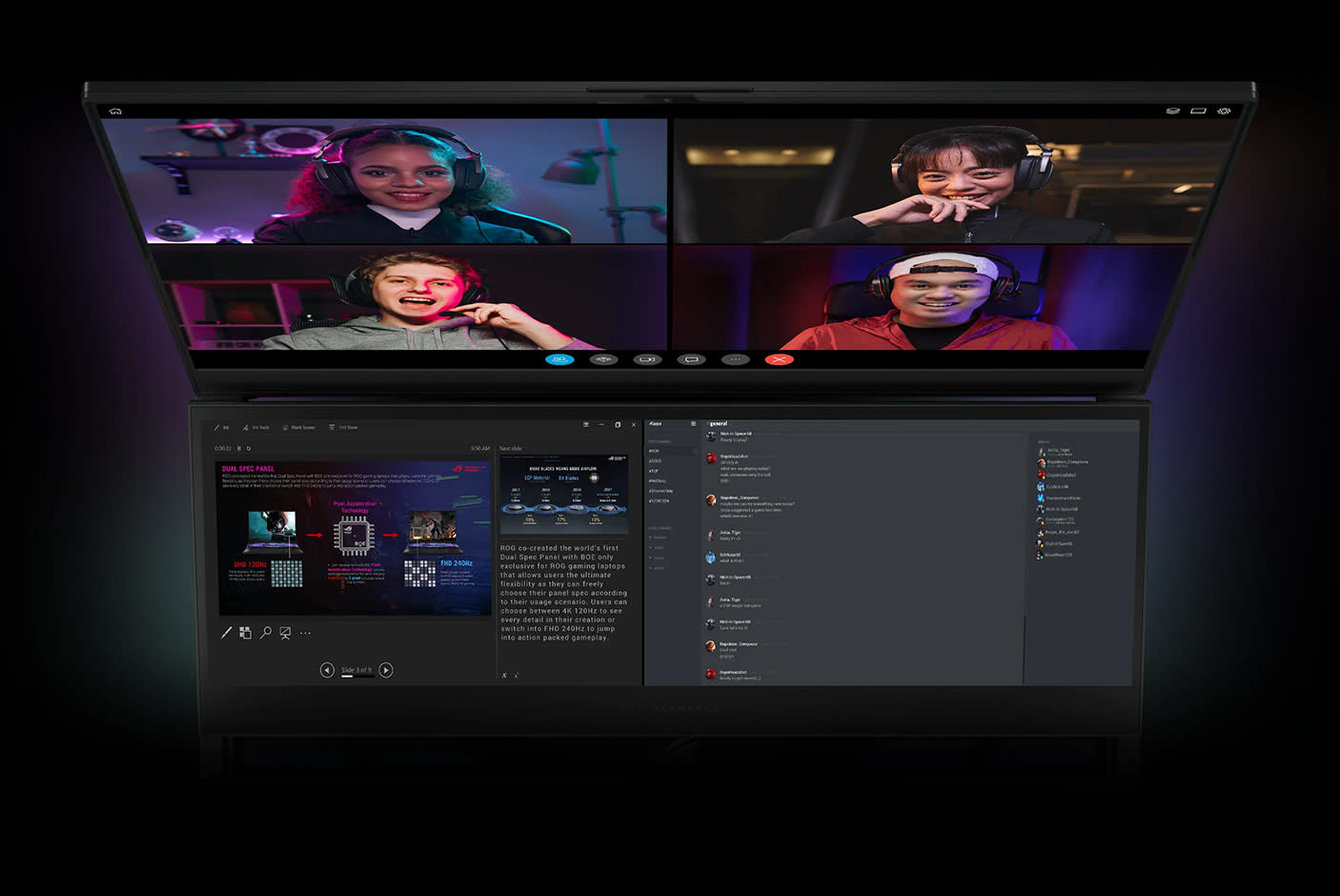Click the see all slides grid icon
The height and width of the screenshot is (896, 1340).
click(245, 633)
